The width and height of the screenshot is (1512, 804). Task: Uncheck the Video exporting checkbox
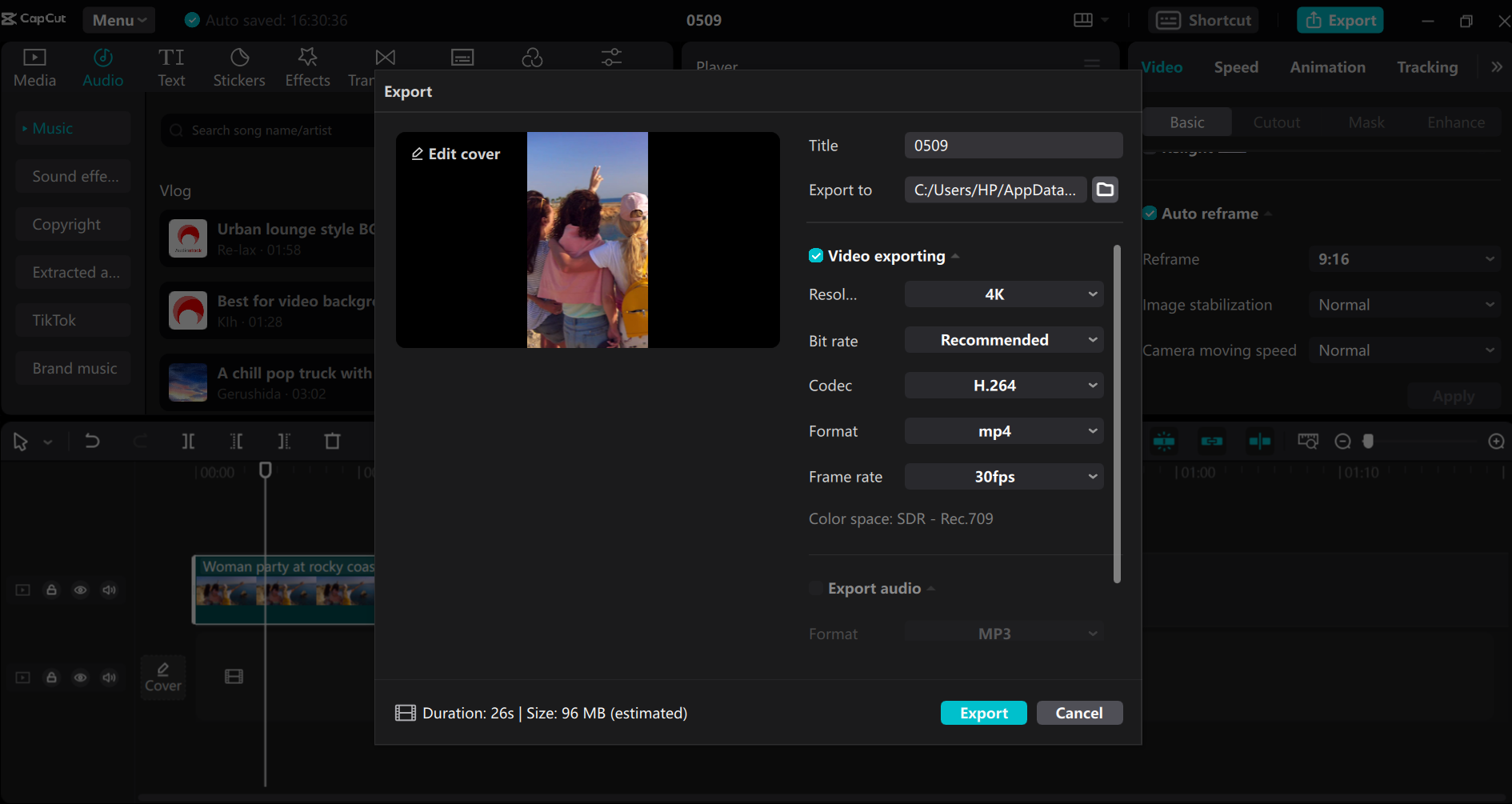816,255
